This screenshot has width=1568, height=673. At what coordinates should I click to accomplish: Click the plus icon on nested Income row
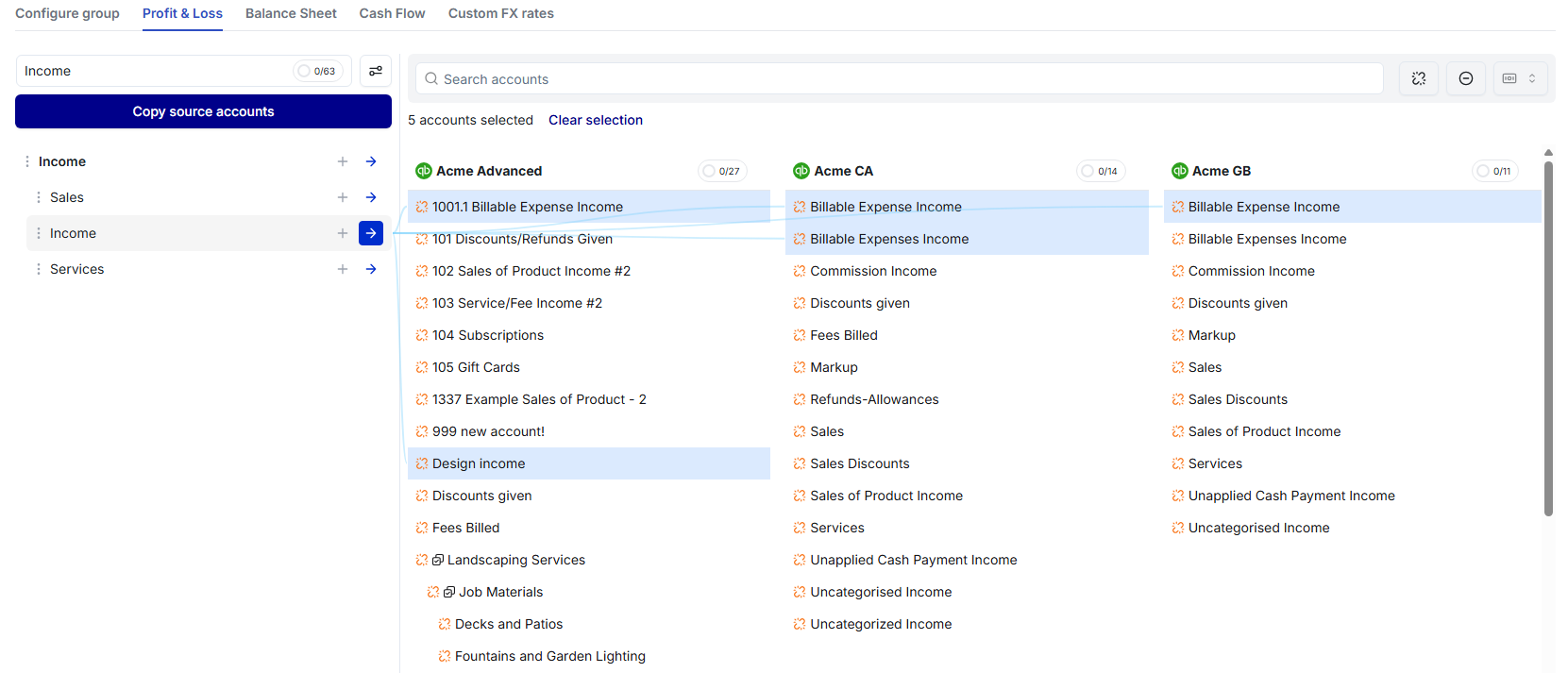pyautogui.click(x=343, y=233)
